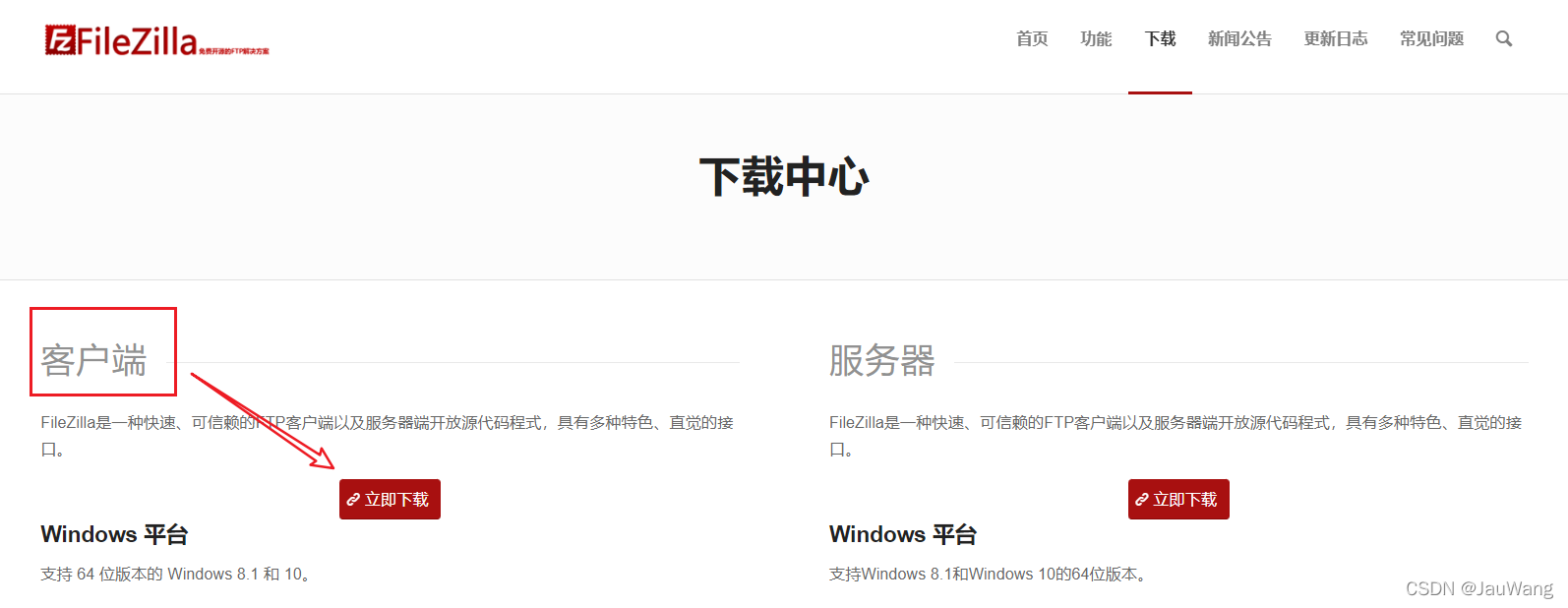Open the 功能 menu item
This screenshot has width=1568, height=608.
click(x=1096, y=39)
